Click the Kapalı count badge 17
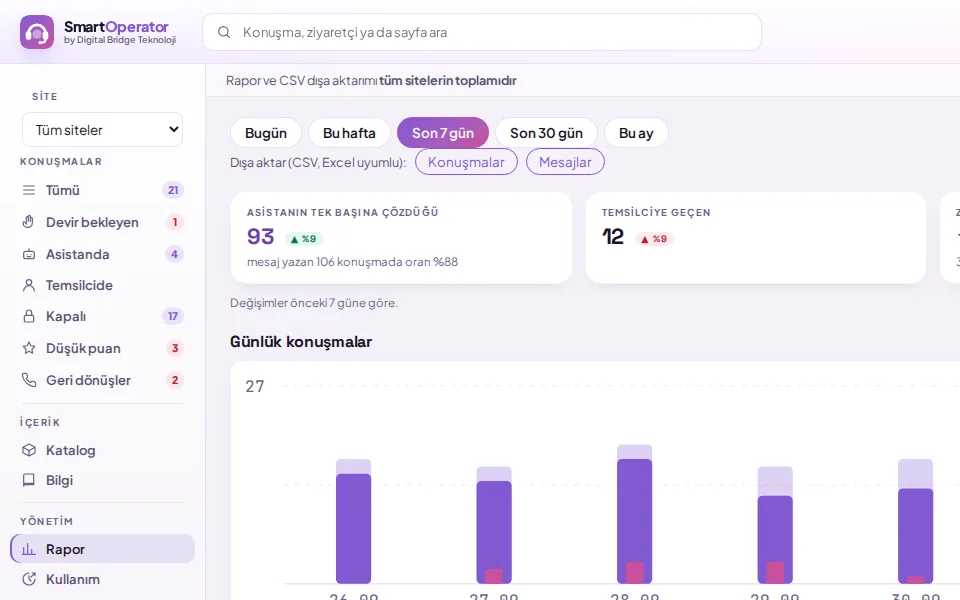Viewport: 960px width, 600px height. point(173,317)
